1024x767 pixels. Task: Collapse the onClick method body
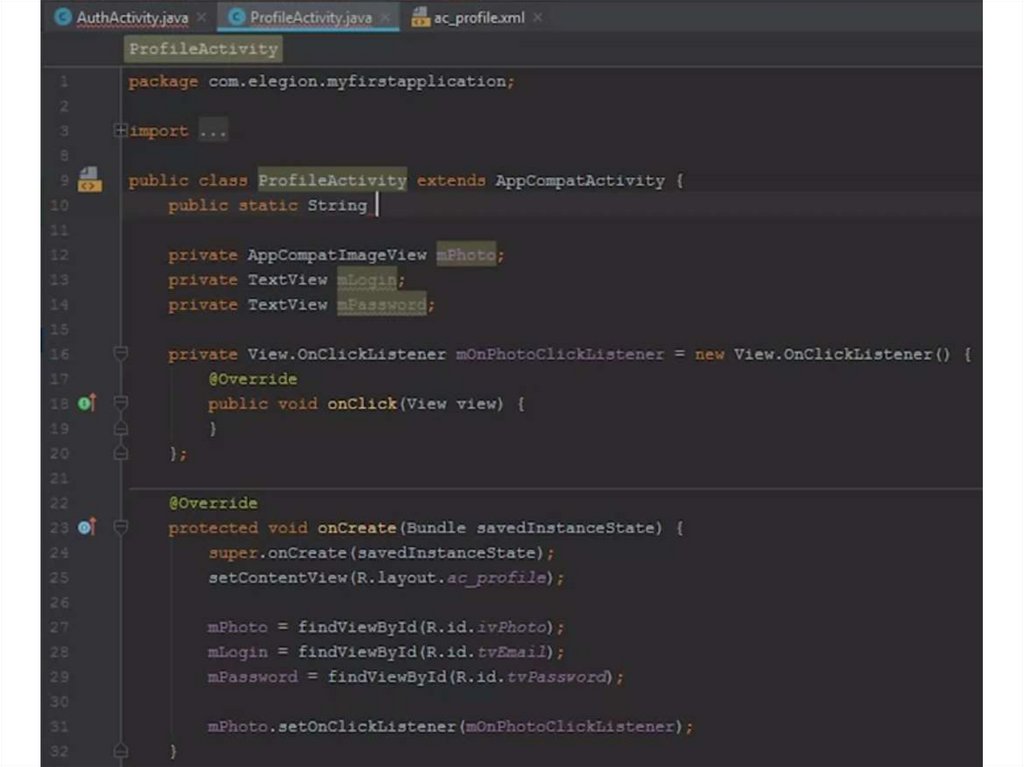(121, 403)
